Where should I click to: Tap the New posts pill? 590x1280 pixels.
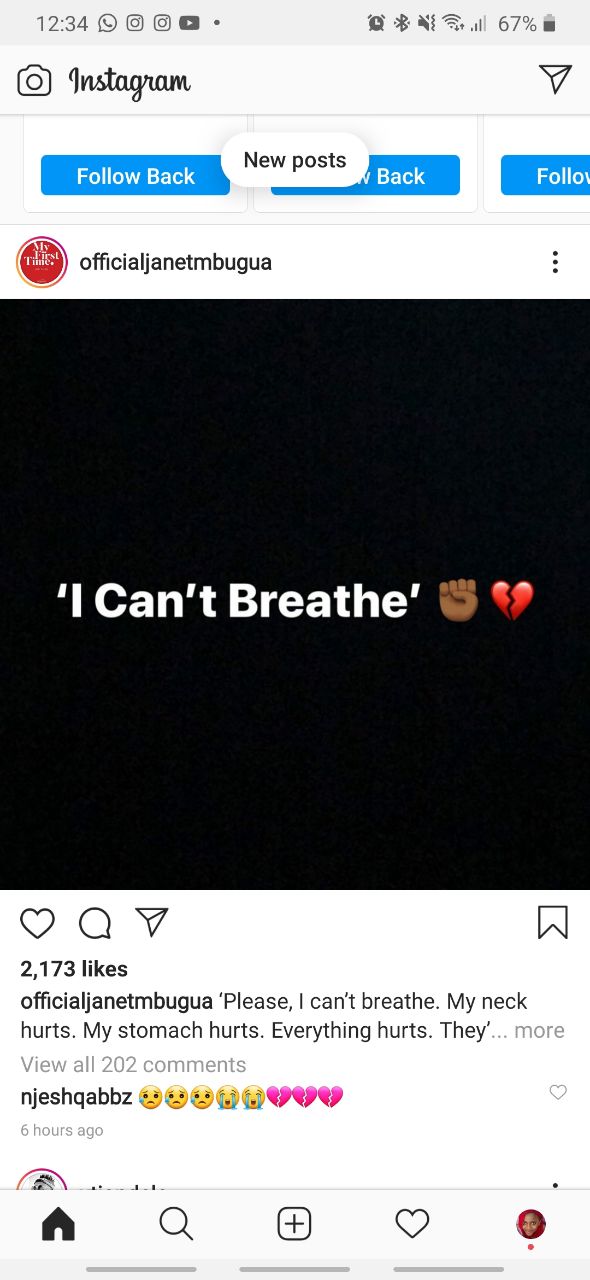(x=295, y=160)
